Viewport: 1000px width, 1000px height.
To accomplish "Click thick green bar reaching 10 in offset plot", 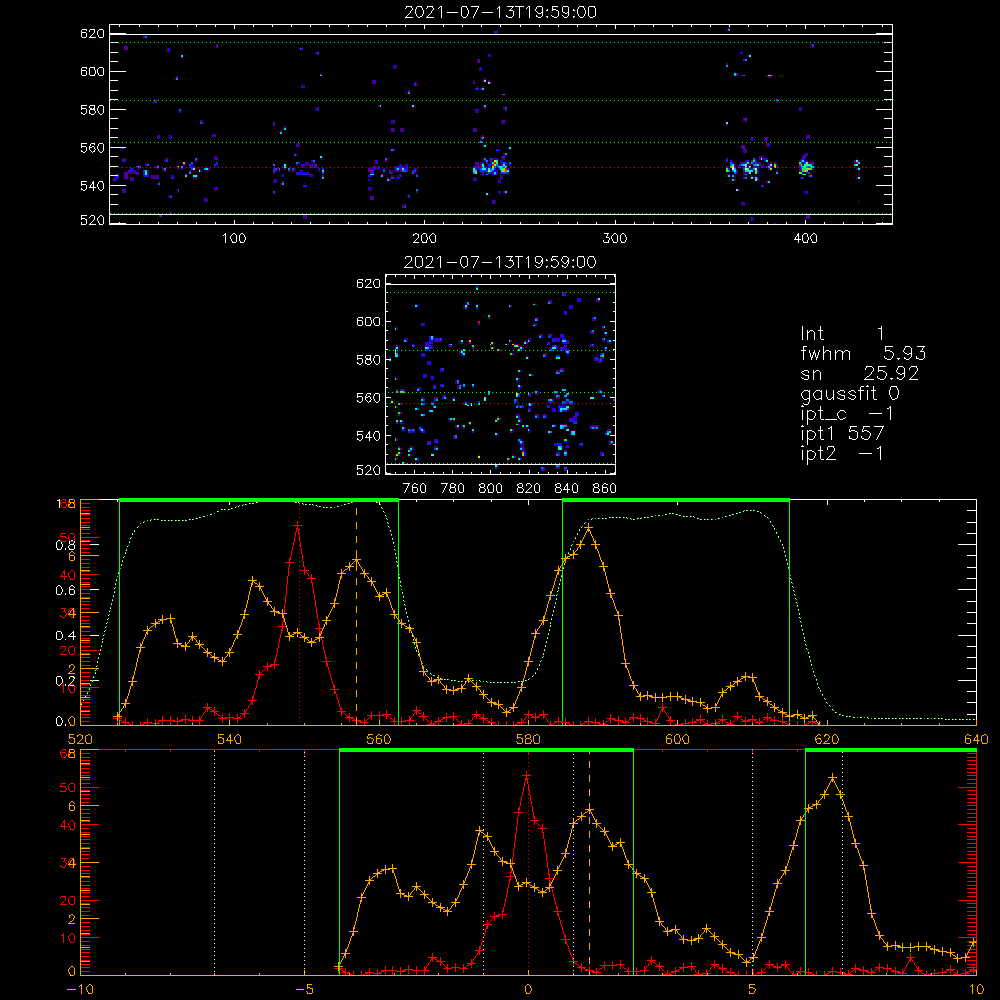I will click(891, 750).
